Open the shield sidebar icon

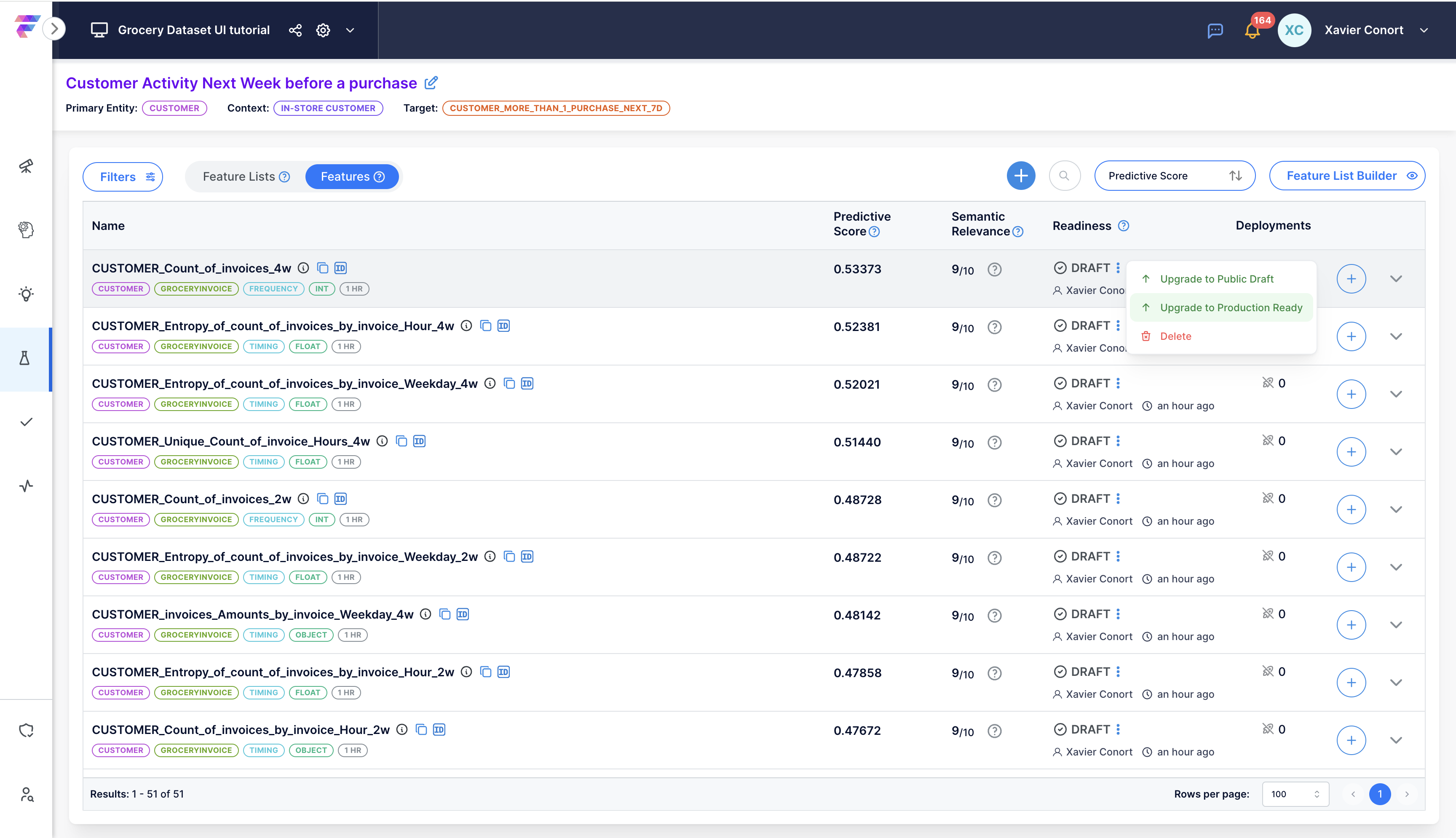(x=26, y=730)
